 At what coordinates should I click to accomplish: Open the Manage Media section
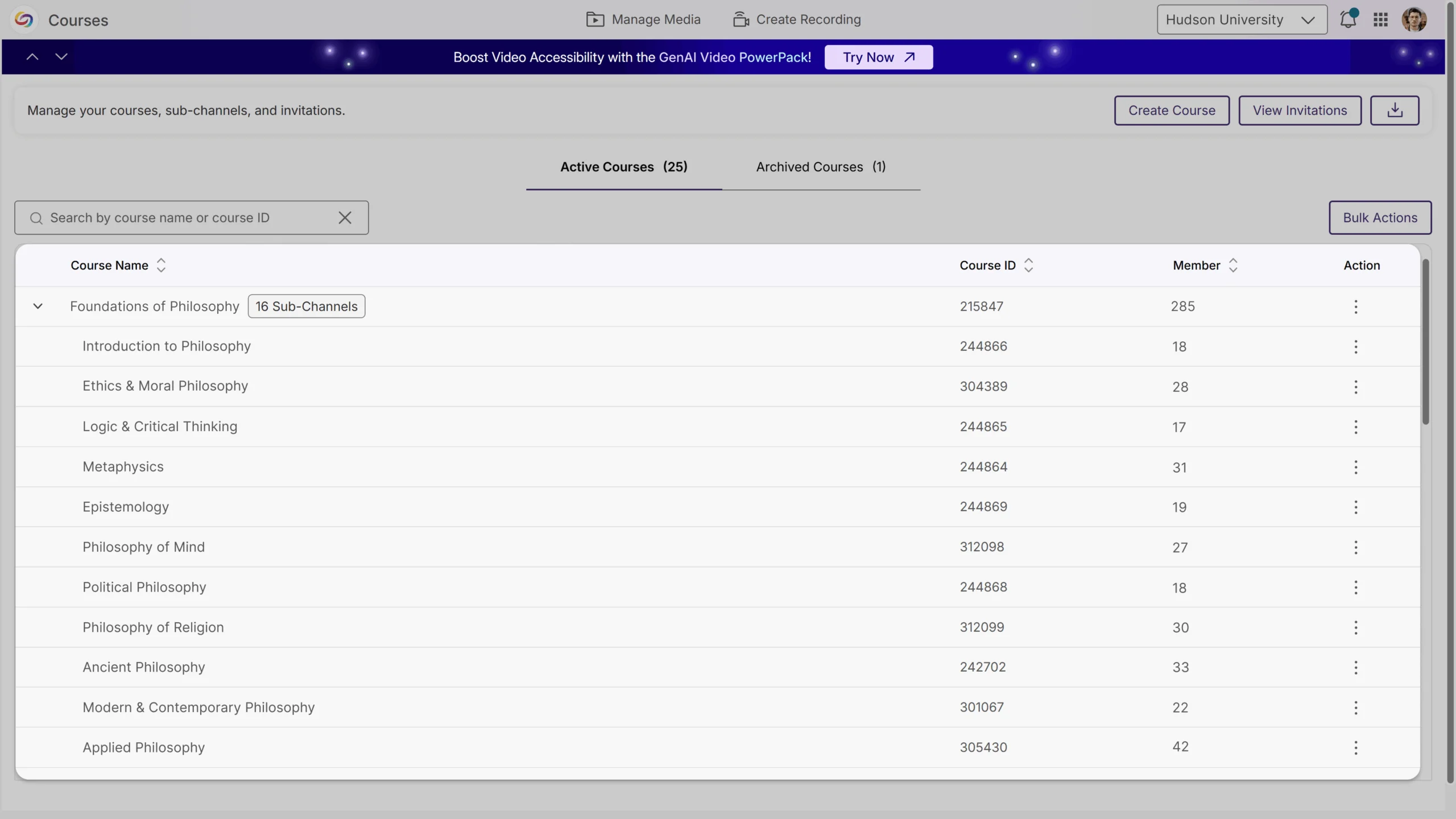tap(642, 19)
